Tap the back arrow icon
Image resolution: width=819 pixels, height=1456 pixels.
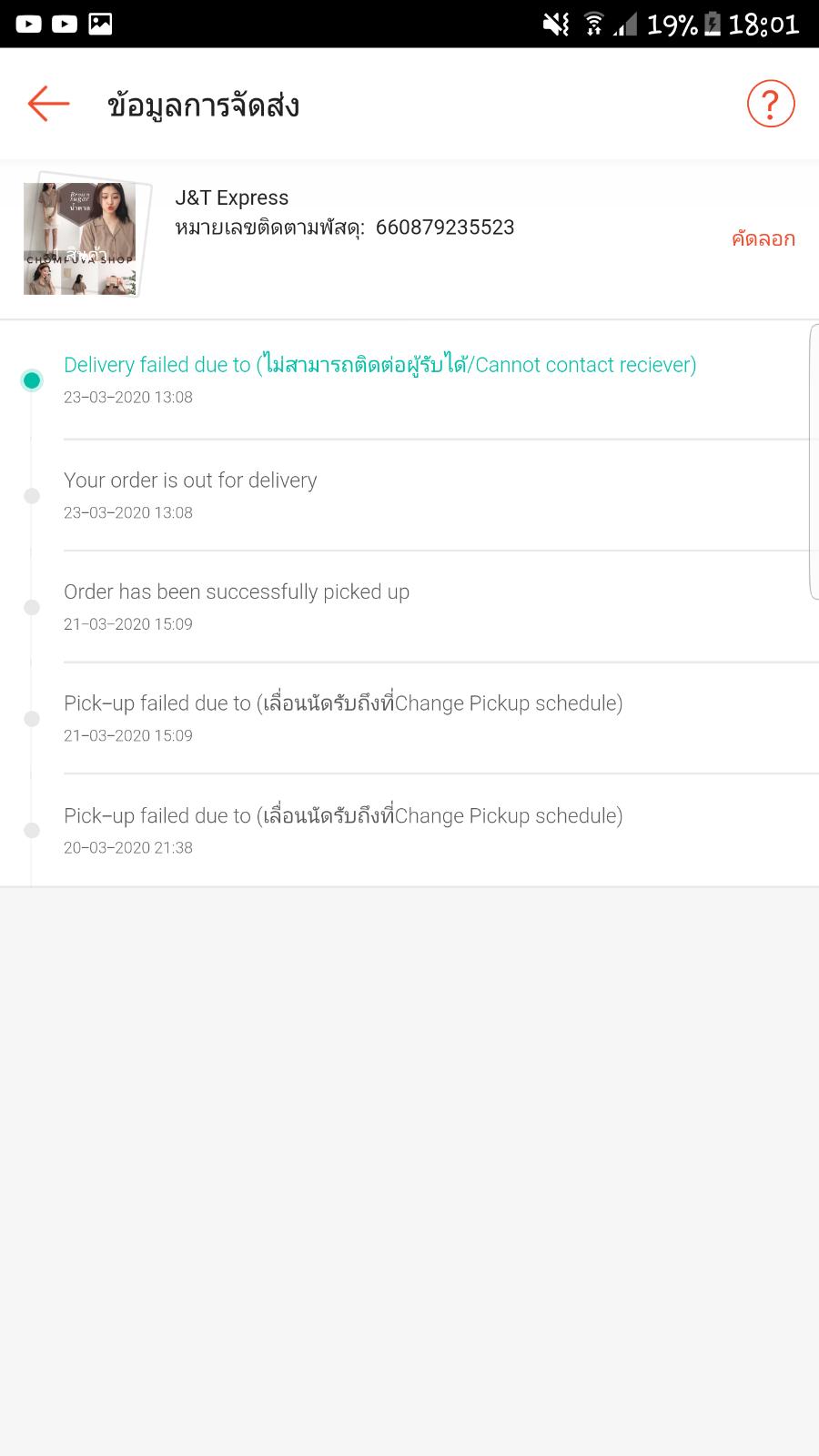pos(48,104)
